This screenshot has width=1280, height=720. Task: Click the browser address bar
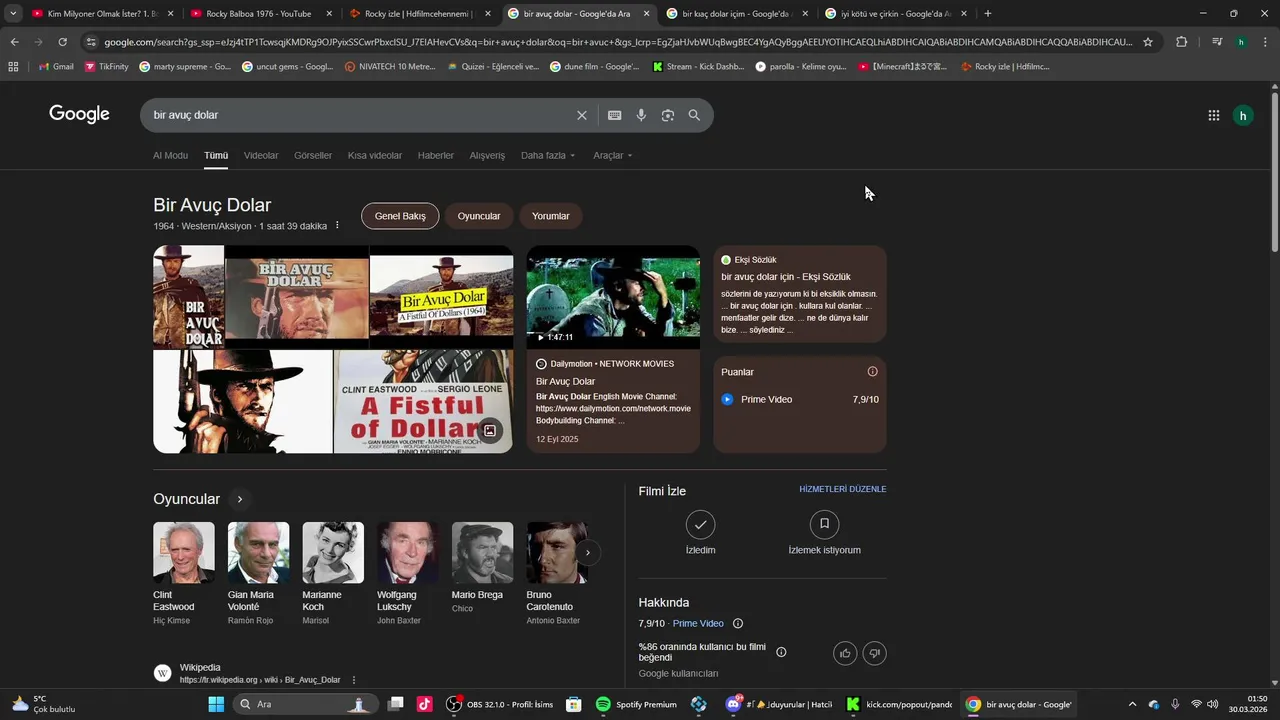[618, 42]
